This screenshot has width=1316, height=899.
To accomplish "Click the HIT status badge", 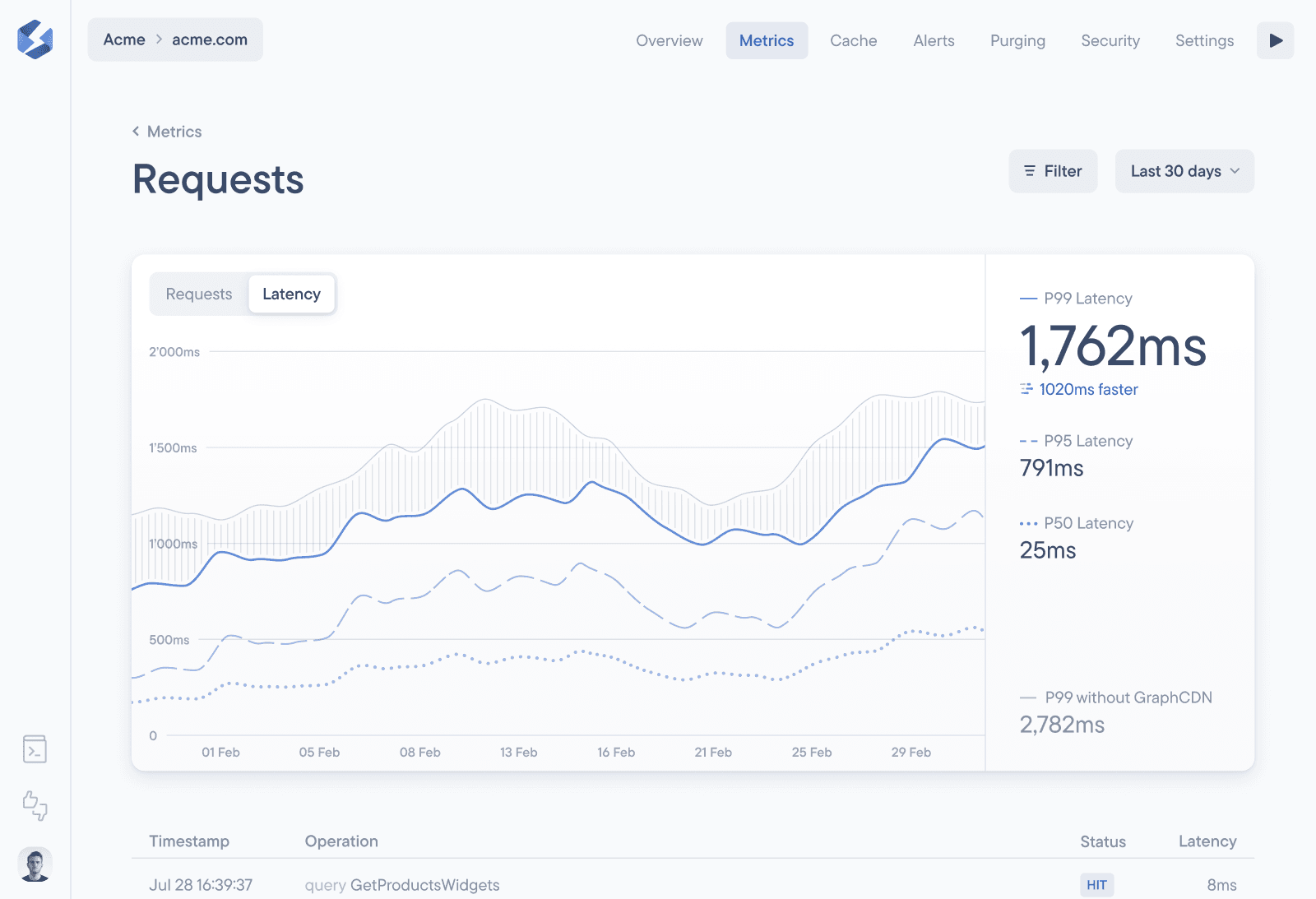I will 1097,884.
